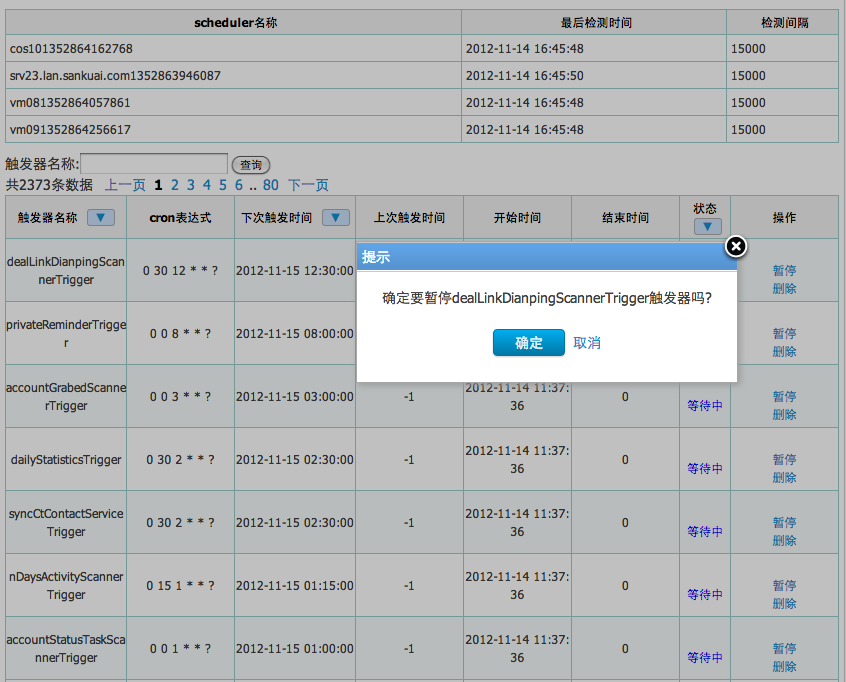Screen dimensions: 846x682
Task: Close the 提示 dialog with X icon
Action: 735,246
